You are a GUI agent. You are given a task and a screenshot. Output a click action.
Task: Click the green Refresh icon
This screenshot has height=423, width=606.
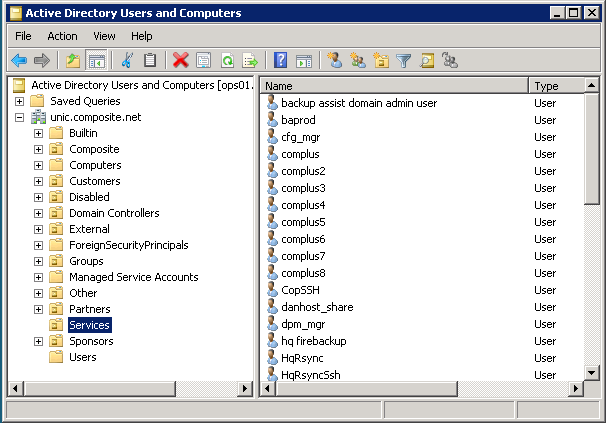pyautogui.click(x=227, y=61)
